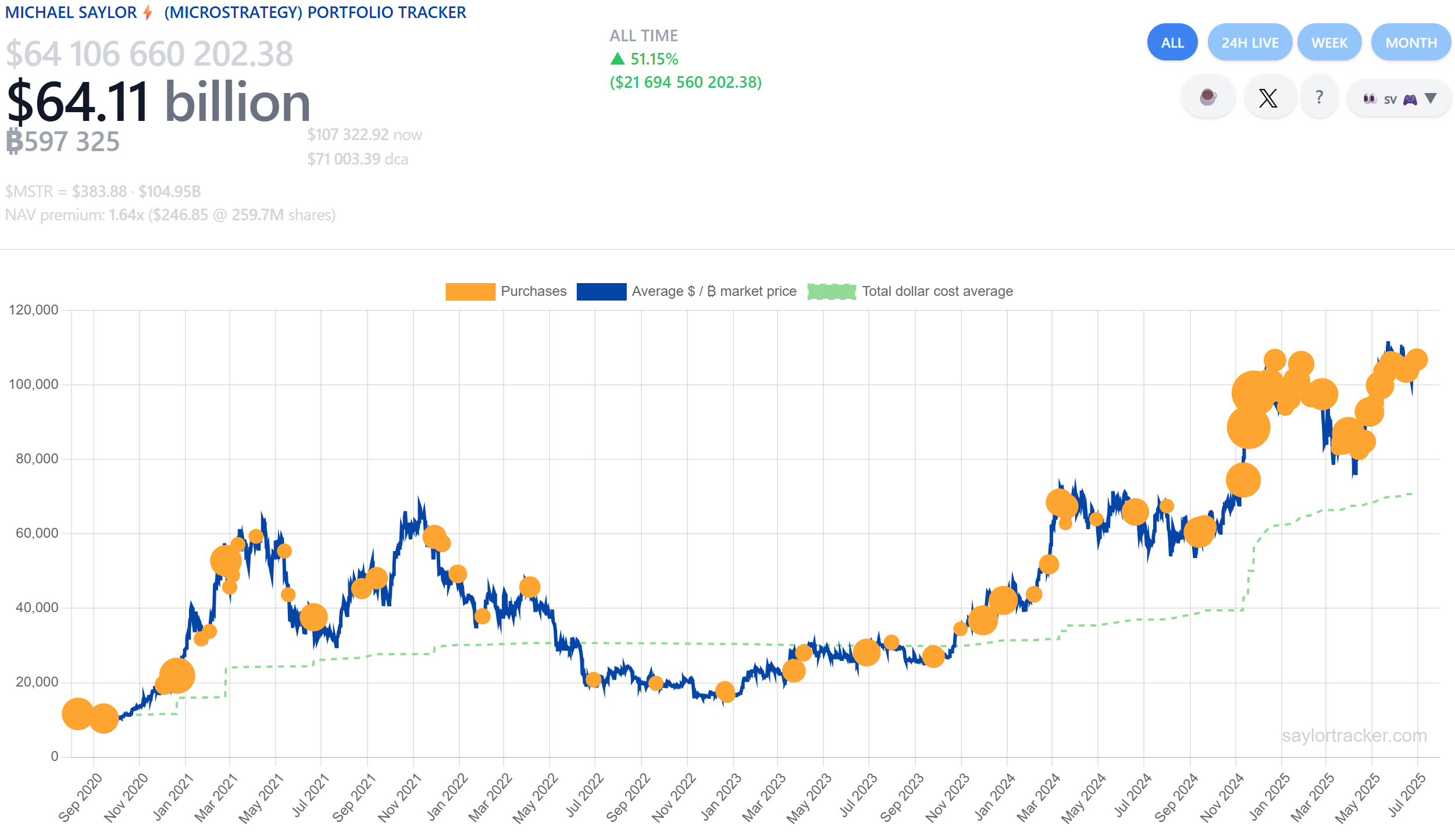Click the 100,000 y-axis label
Viewport: 1455px width, 840px height.
(34, 384)
